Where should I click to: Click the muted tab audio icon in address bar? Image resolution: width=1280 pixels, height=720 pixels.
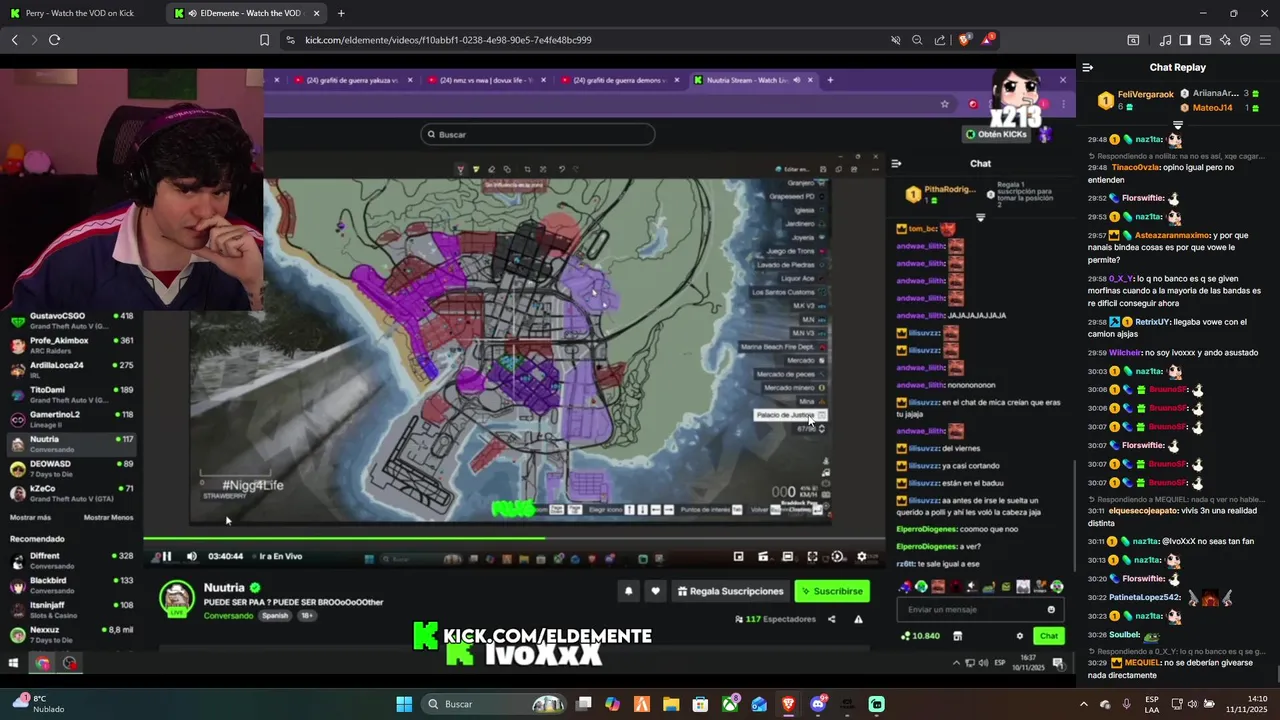click(x=895, y=40)
